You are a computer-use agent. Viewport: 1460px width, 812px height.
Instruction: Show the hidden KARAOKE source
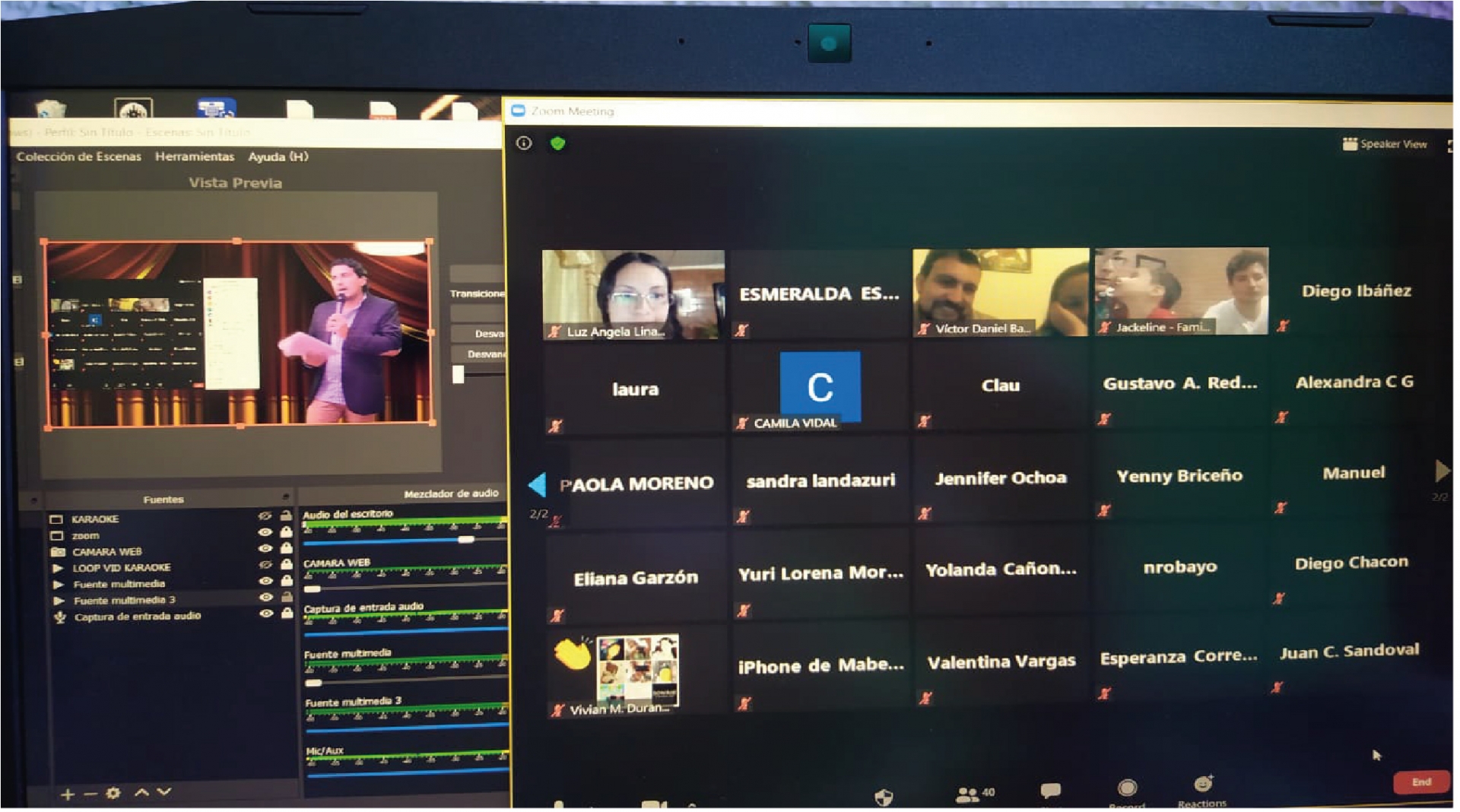click(x=265, y=517)
